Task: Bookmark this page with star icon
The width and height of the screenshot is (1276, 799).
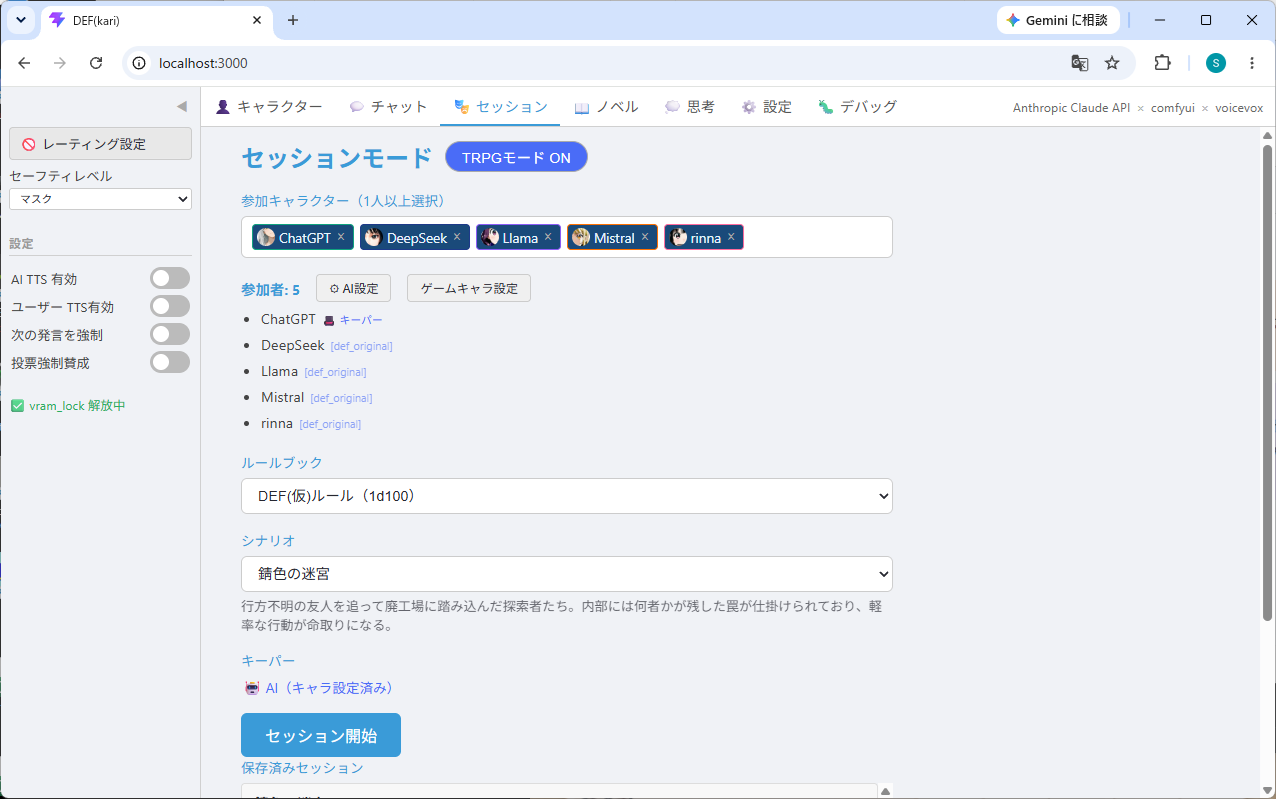Action: [x=1112, y=63]
